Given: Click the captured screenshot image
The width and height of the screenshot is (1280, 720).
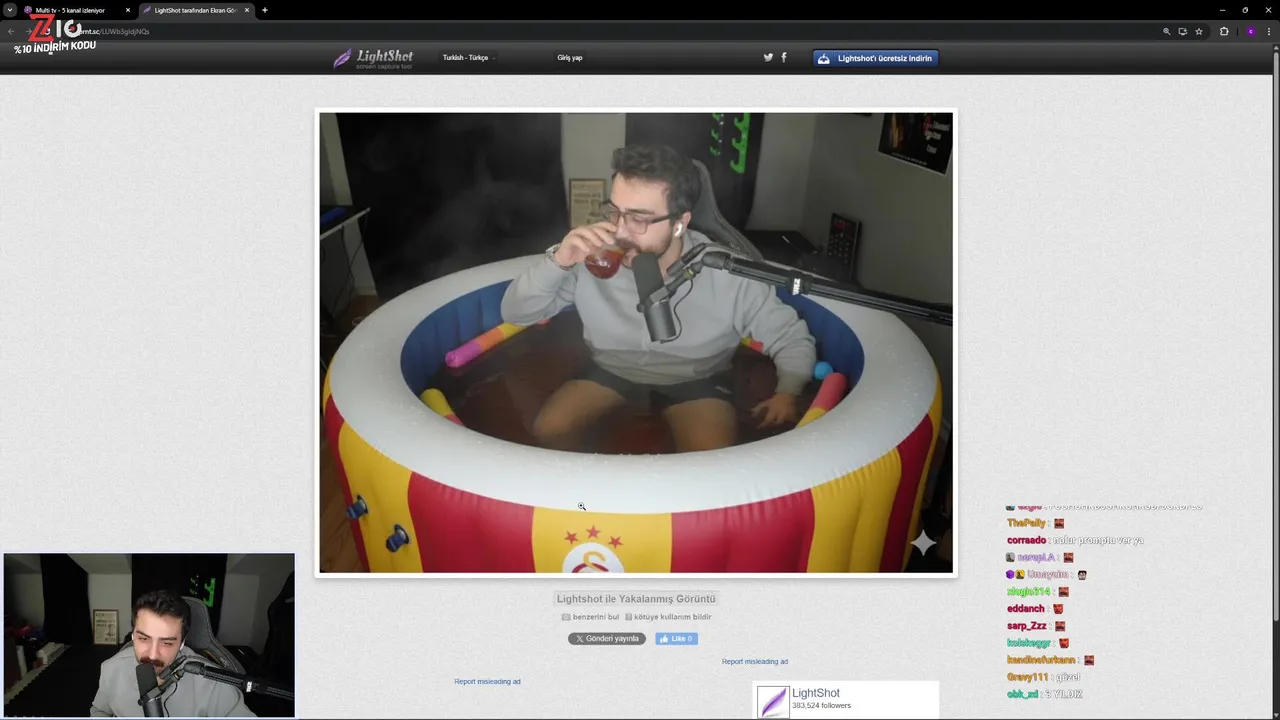Looking at the screenshot, I should click(636, 342).
